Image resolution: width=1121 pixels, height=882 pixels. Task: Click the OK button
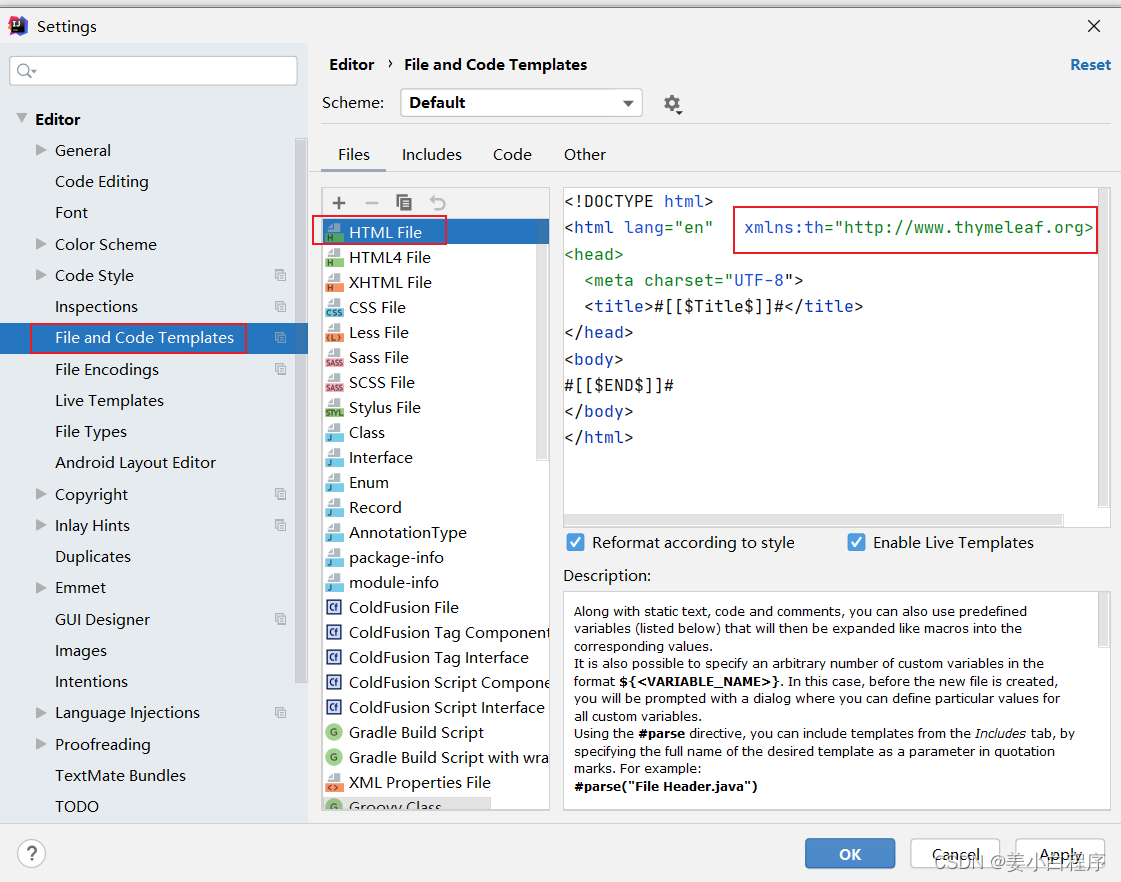tap(850, 854)
